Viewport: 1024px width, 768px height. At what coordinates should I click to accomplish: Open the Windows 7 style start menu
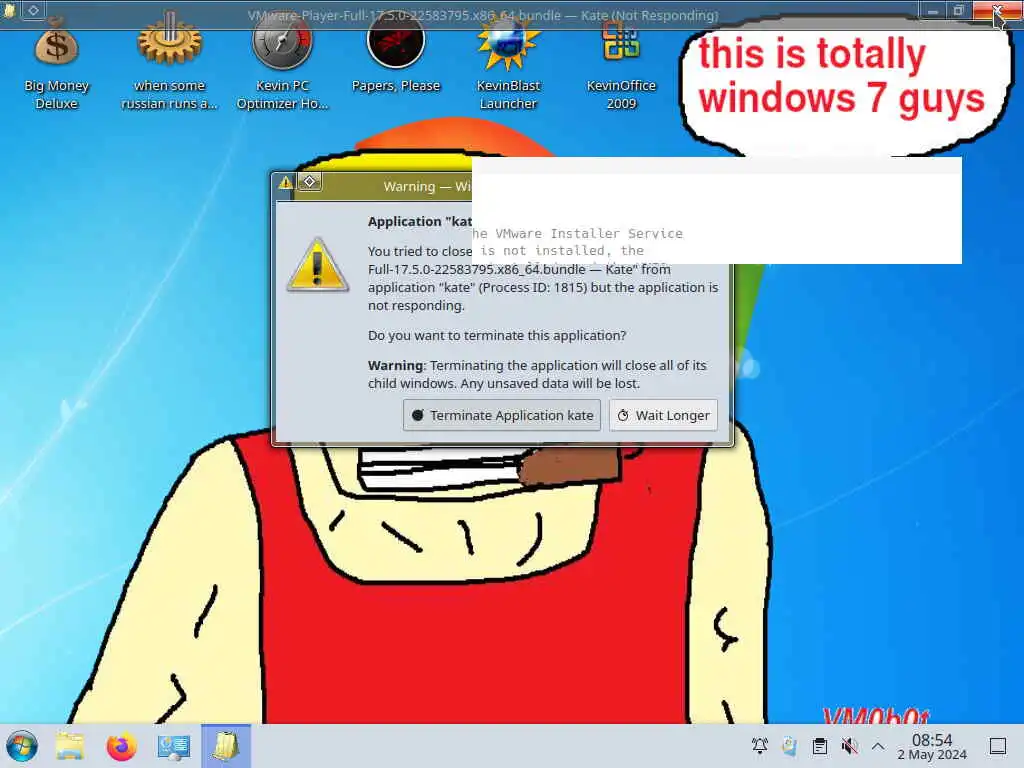point(22,746)
